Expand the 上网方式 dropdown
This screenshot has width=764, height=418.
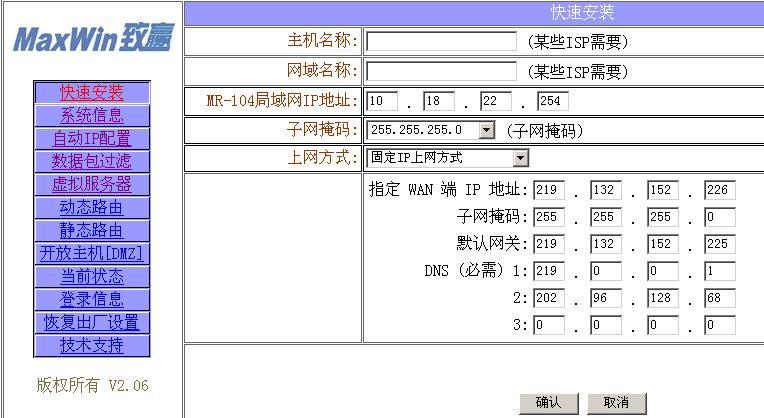click(520, 158)
